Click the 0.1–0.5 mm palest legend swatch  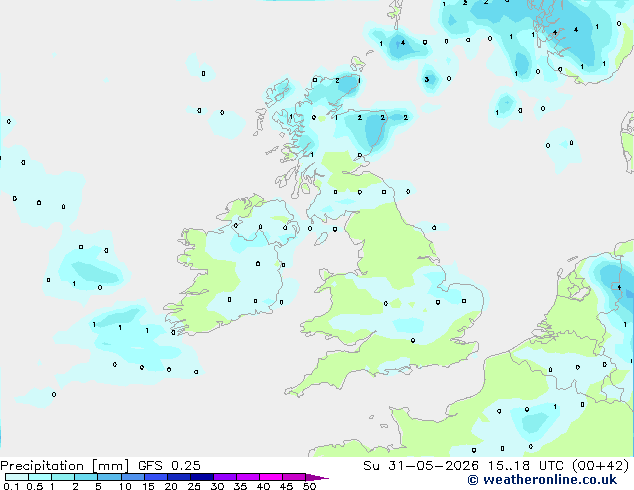pos(17,477)
